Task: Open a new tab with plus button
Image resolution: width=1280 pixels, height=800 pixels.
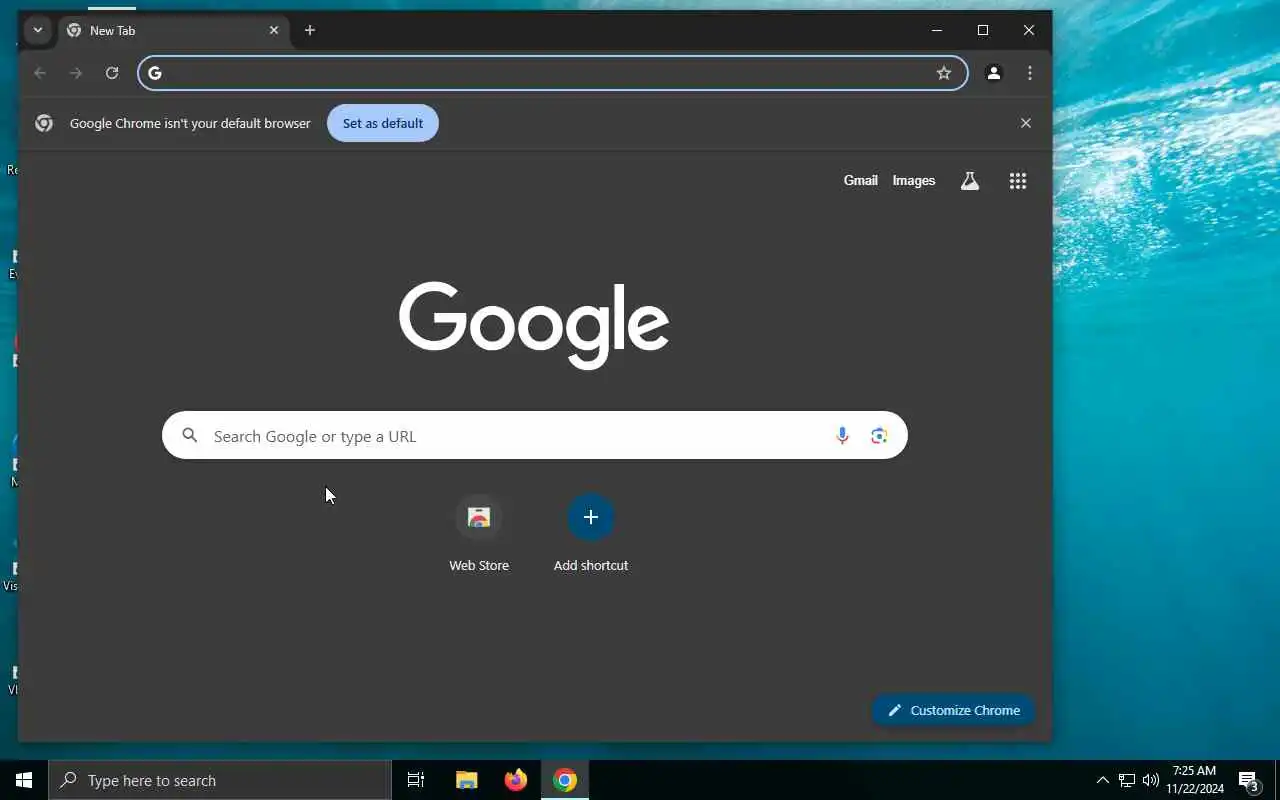Action: (310, 30)
